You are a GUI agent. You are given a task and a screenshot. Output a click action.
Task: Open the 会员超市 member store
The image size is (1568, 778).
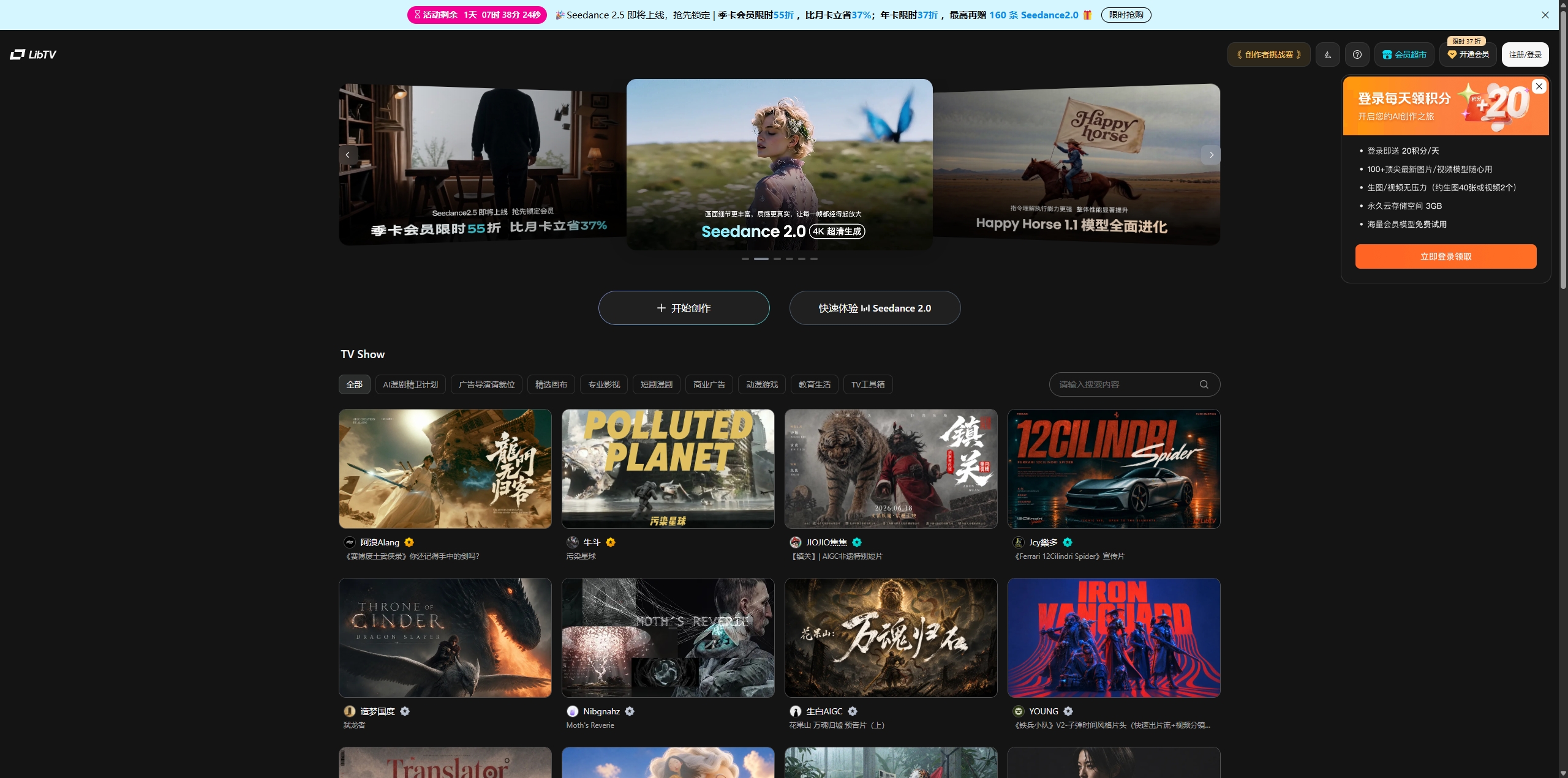coord(1404,54)
